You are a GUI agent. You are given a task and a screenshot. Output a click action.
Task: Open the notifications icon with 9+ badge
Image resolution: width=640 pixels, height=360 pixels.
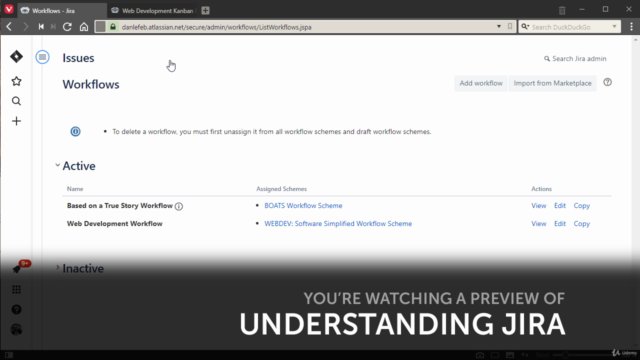17,268
